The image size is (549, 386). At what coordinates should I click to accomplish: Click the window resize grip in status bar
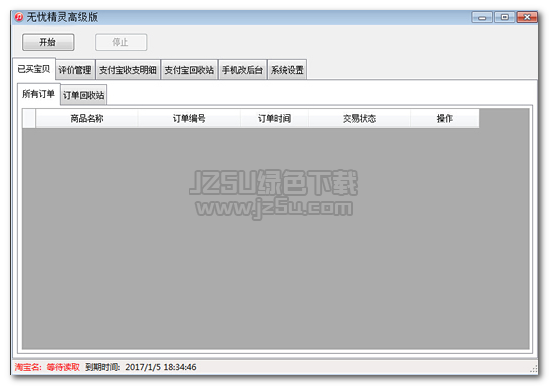pyautogui.click(x=534, y=369)
